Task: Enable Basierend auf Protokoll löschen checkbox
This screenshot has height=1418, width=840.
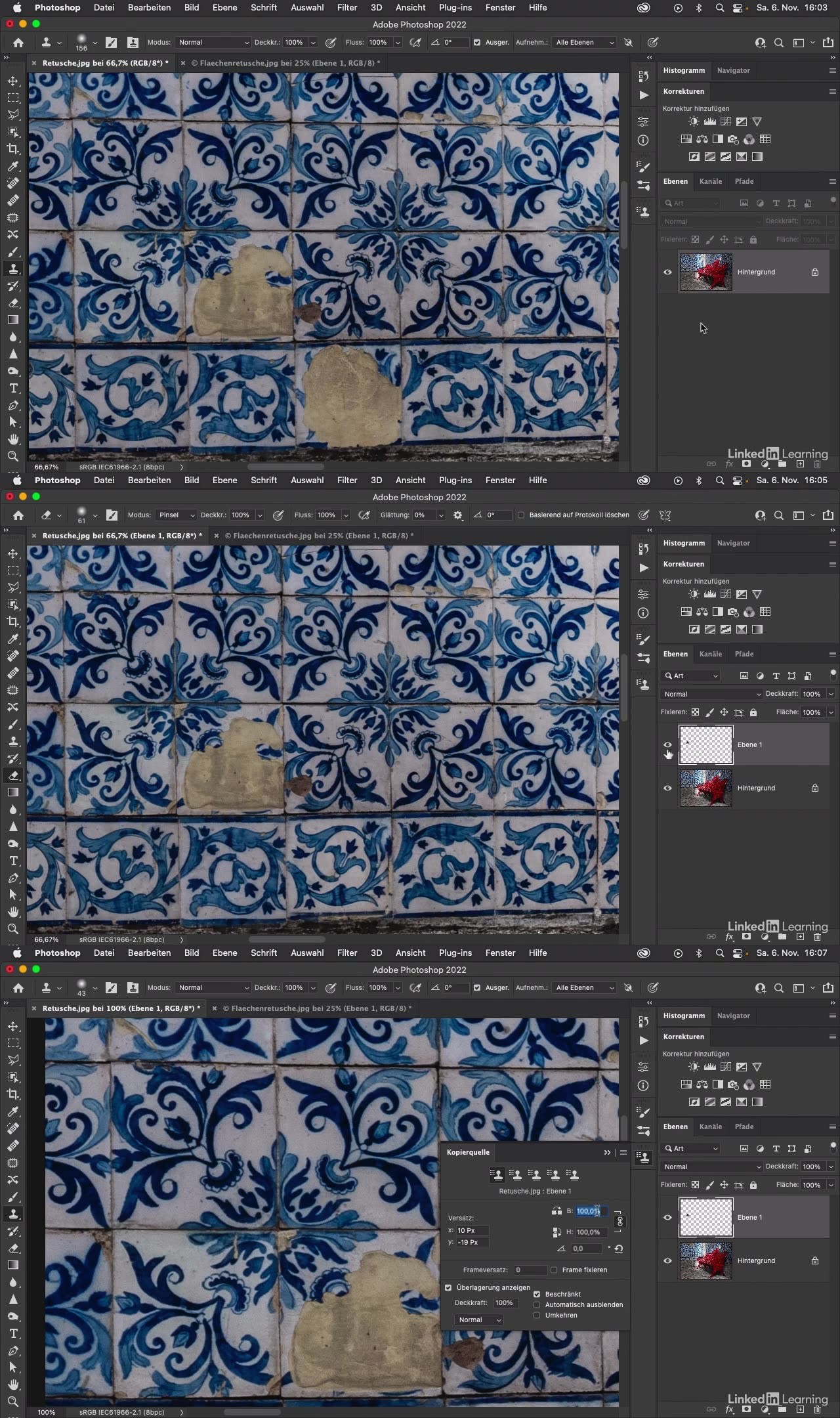Action: pos(521,515)
